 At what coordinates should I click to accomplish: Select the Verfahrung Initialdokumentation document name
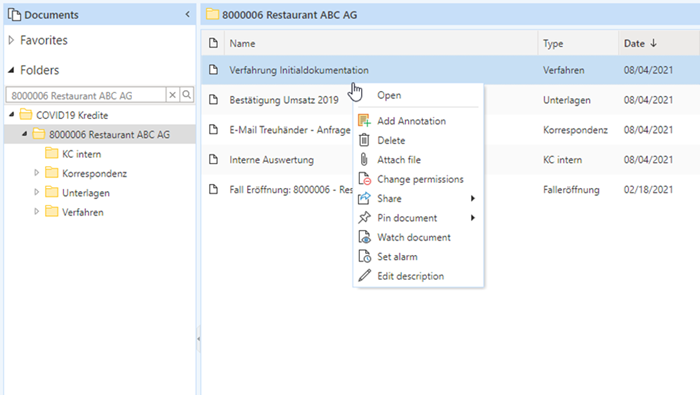(x=299, y=70)
